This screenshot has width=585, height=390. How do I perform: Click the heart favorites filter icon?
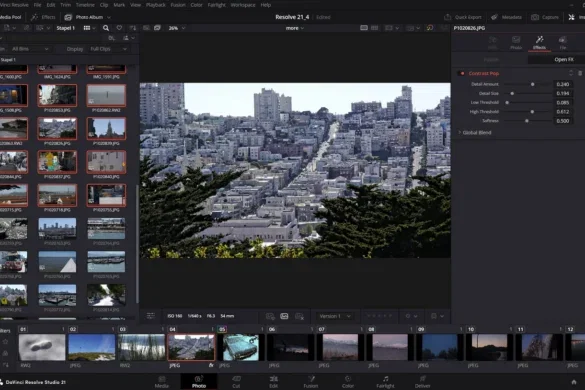pyautogui.click(x=119, y=28)
